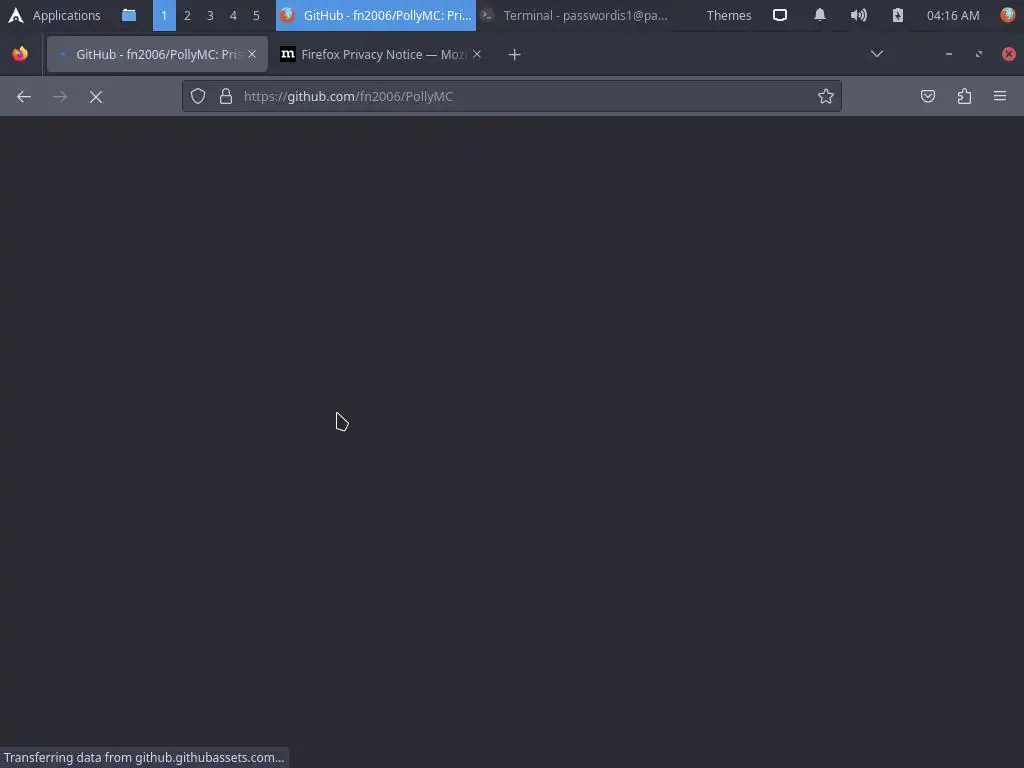Restore the Firefox window size

[979, 54]
